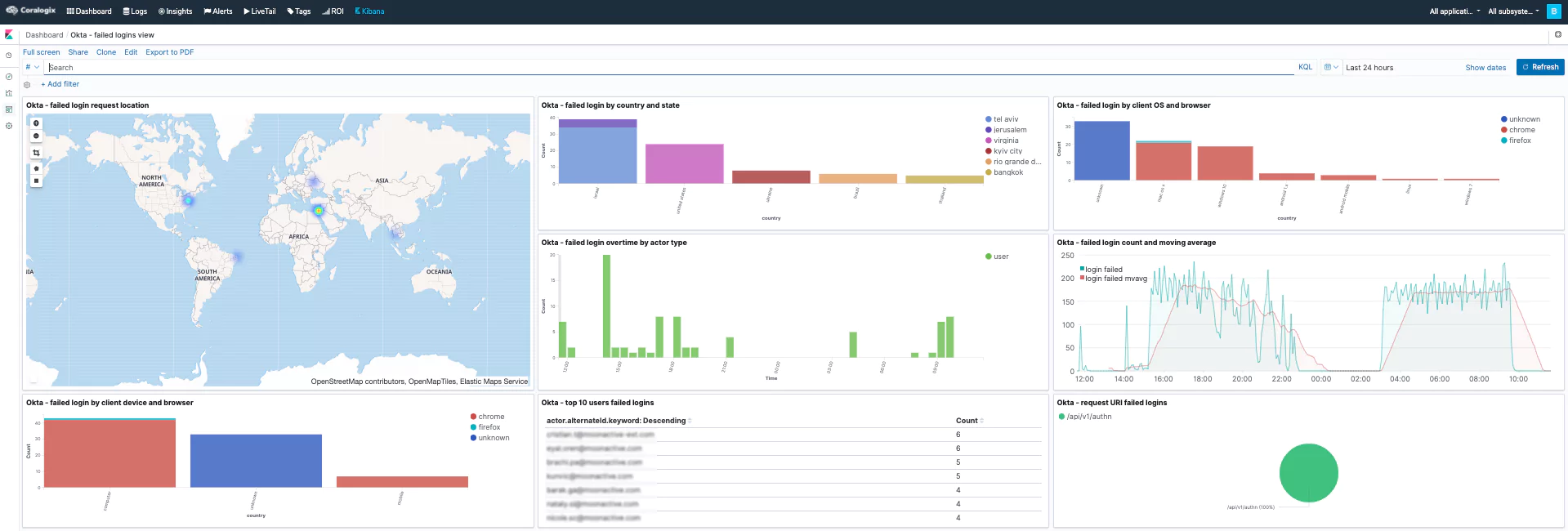Click the Share link
Screen dimensions: 1568x531
pyautogui.click(x=78, y=52)
